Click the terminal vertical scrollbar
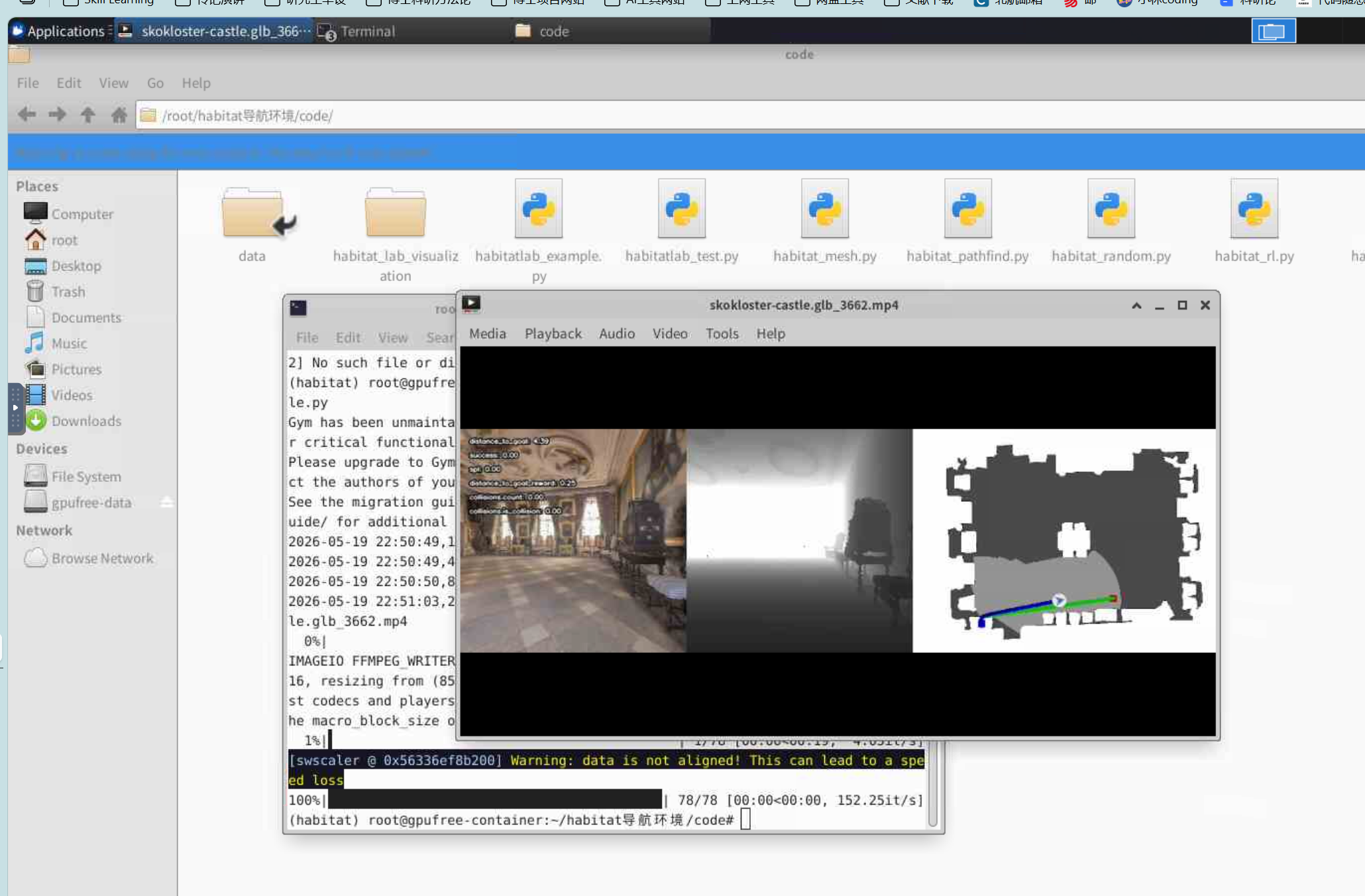Viewport: 1365px width, 896px height. pyautogui.click(x=933, y=784)
